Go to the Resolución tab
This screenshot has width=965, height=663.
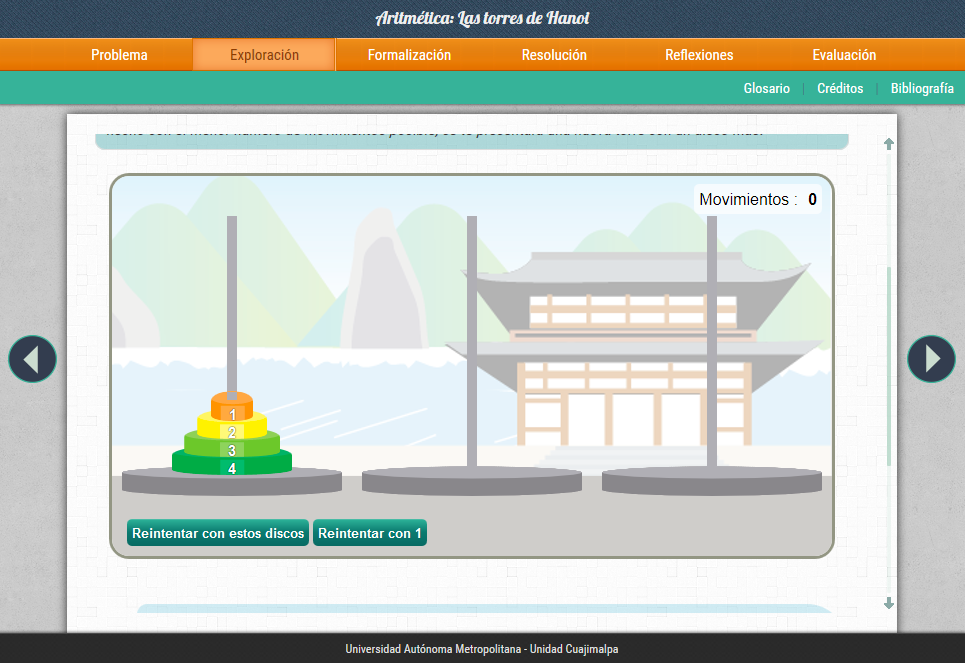click(554, 55)
